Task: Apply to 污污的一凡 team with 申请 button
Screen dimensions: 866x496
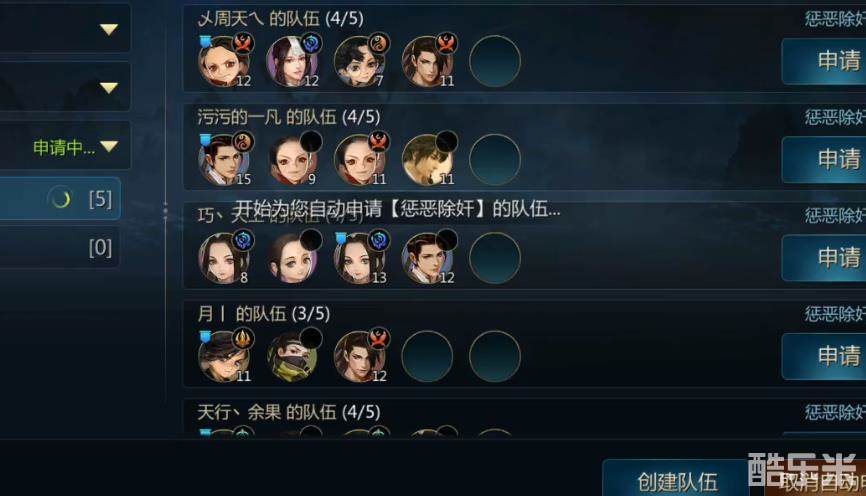Action: pos(824,160)
